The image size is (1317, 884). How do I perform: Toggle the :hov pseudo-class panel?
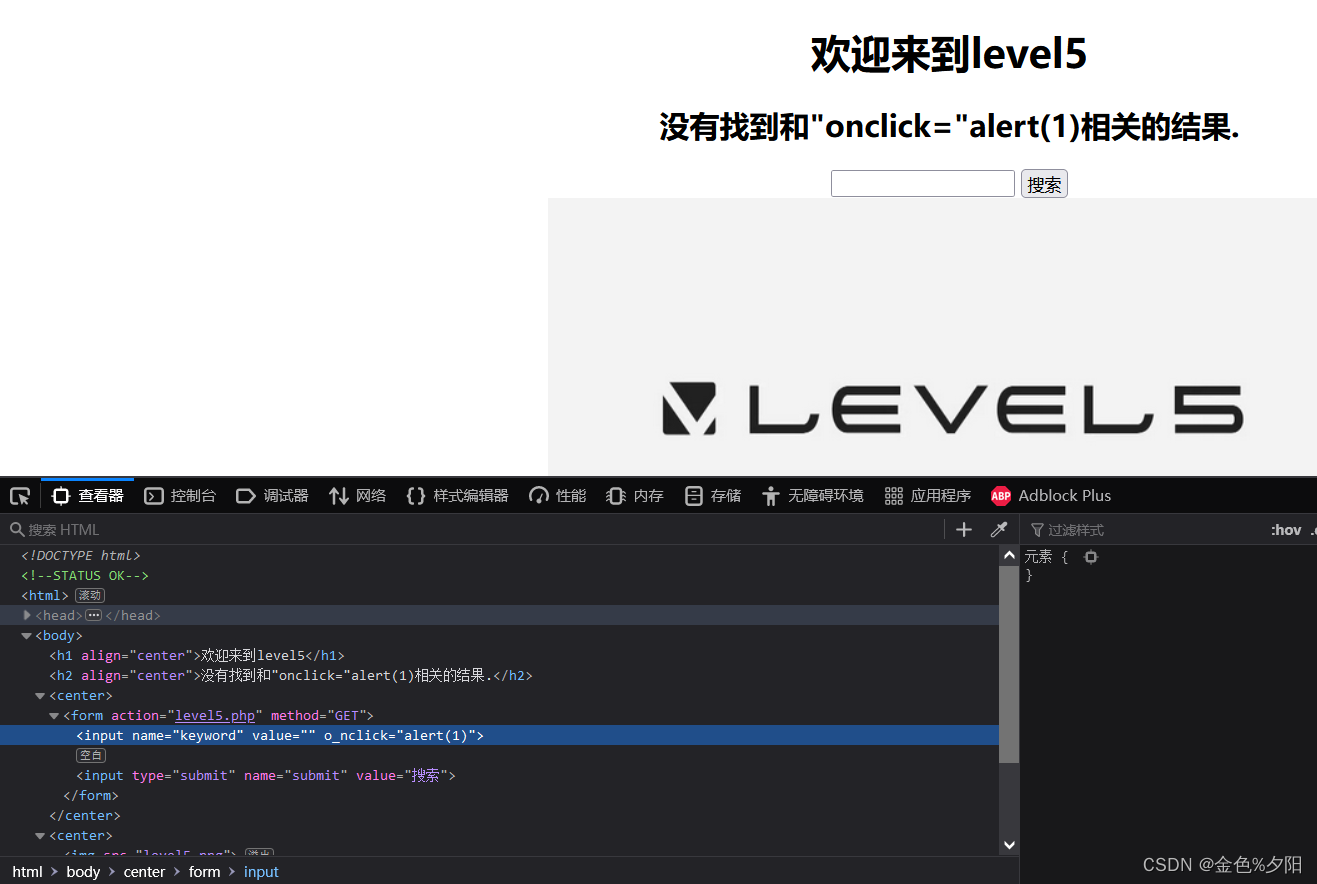pos(1286,530)
